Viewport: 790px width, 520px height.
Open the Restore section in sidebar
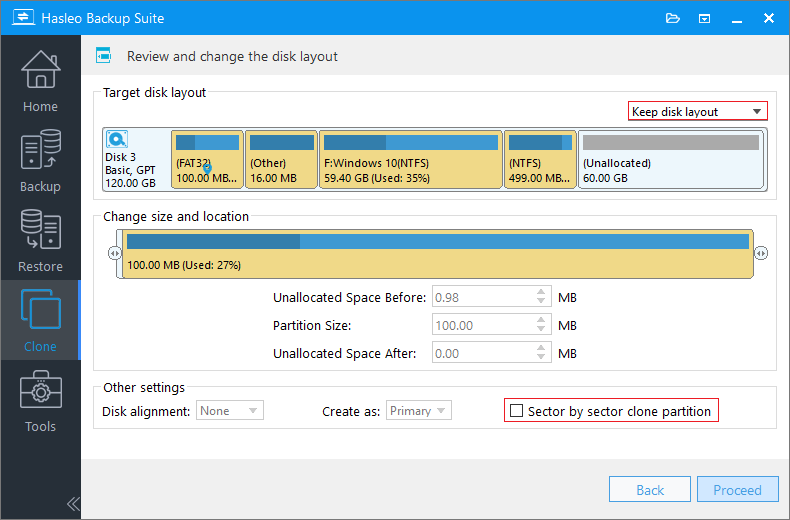point(40,241)
